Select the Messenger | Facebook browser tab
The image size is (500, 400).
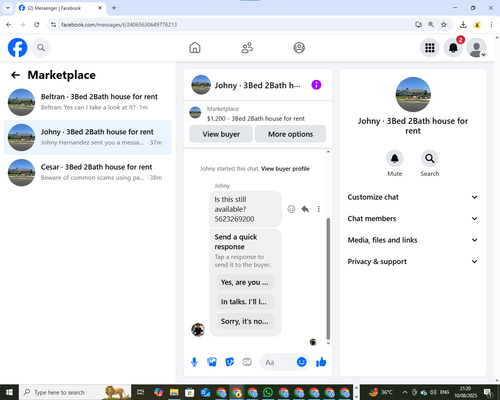tap(61, 8)
